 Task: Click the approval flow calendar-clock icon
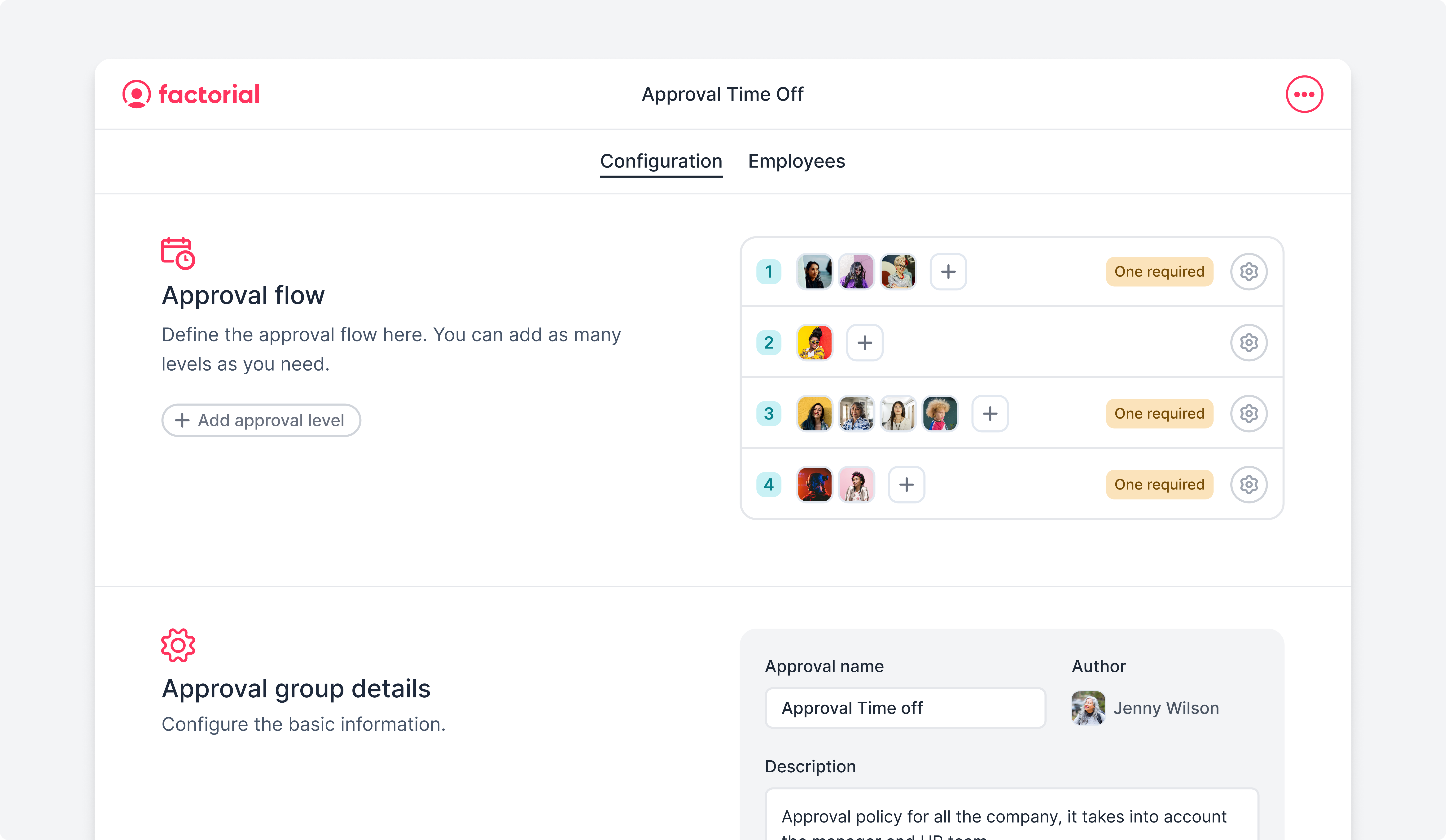coord(178,253)
